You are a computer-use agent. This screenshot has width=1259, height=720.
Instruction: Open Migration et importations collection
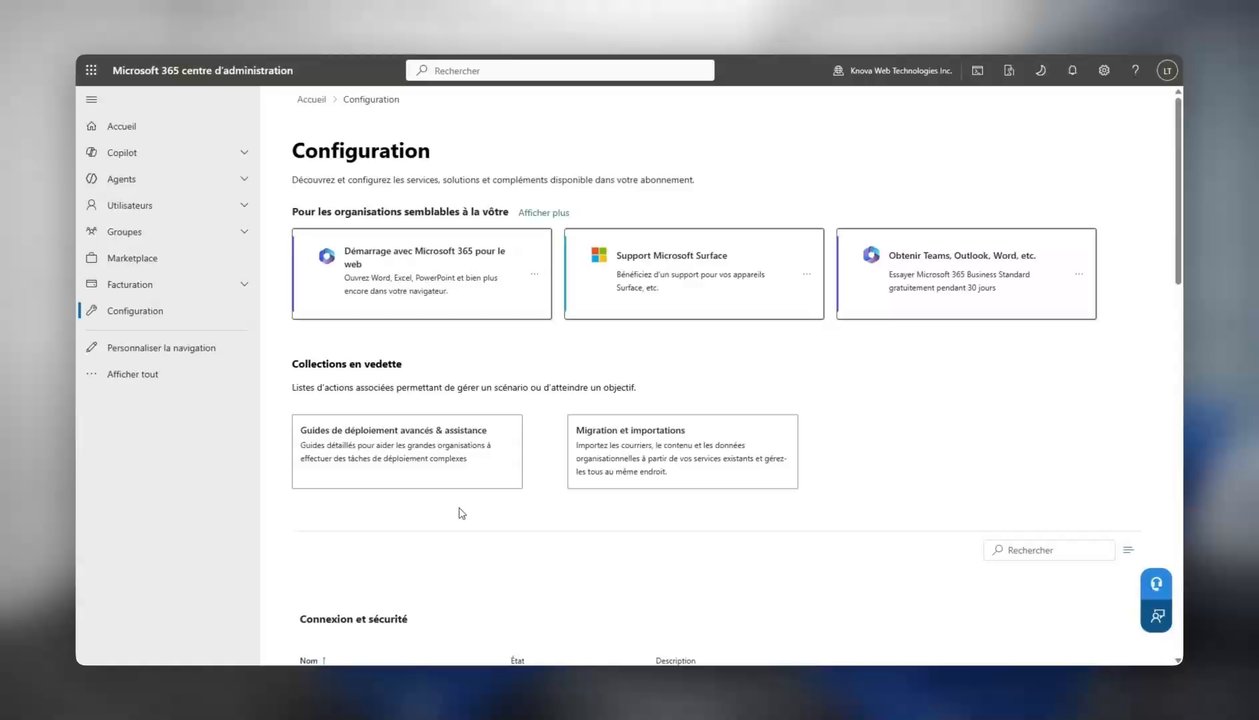[x=682, y=451]
